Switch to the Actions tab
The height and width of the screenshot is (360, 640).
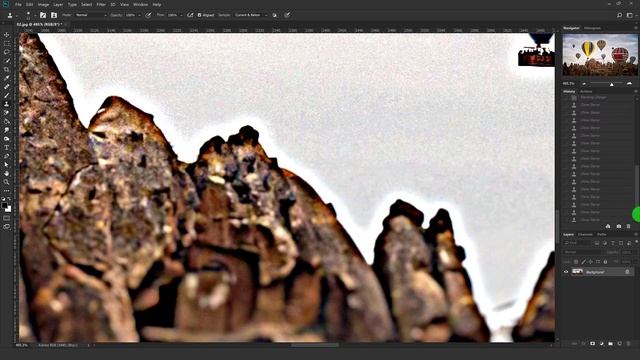click(x=586, y=91)
